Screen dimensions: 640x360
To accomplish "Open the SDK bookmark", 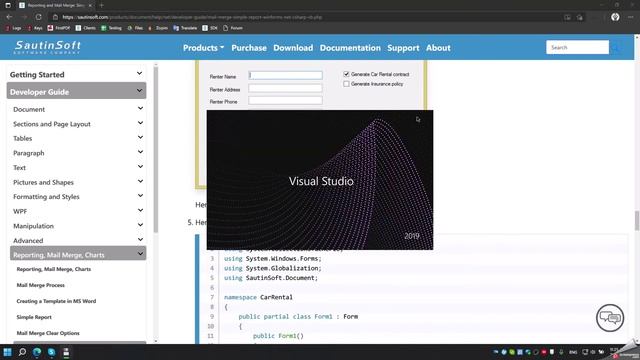I will point(210,28).
